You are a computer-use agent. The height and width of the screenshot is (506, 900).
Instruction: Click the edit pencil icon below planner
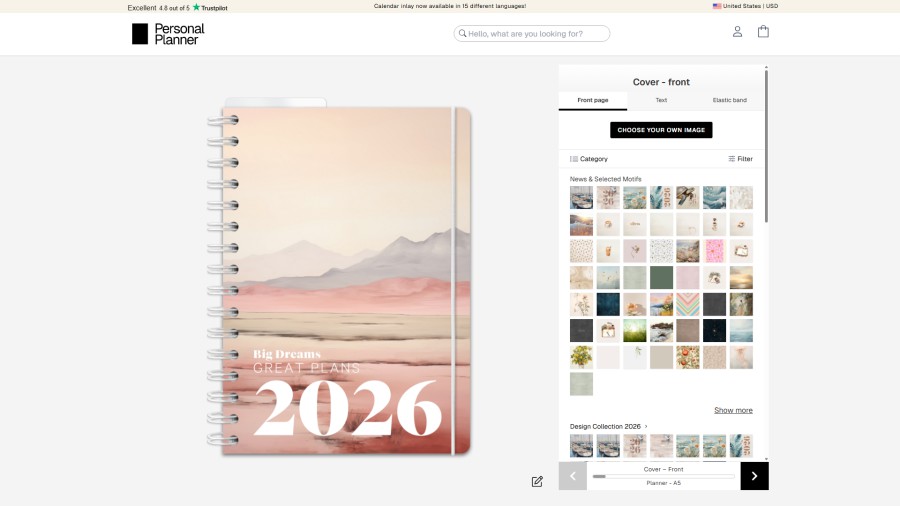(537, 481)
